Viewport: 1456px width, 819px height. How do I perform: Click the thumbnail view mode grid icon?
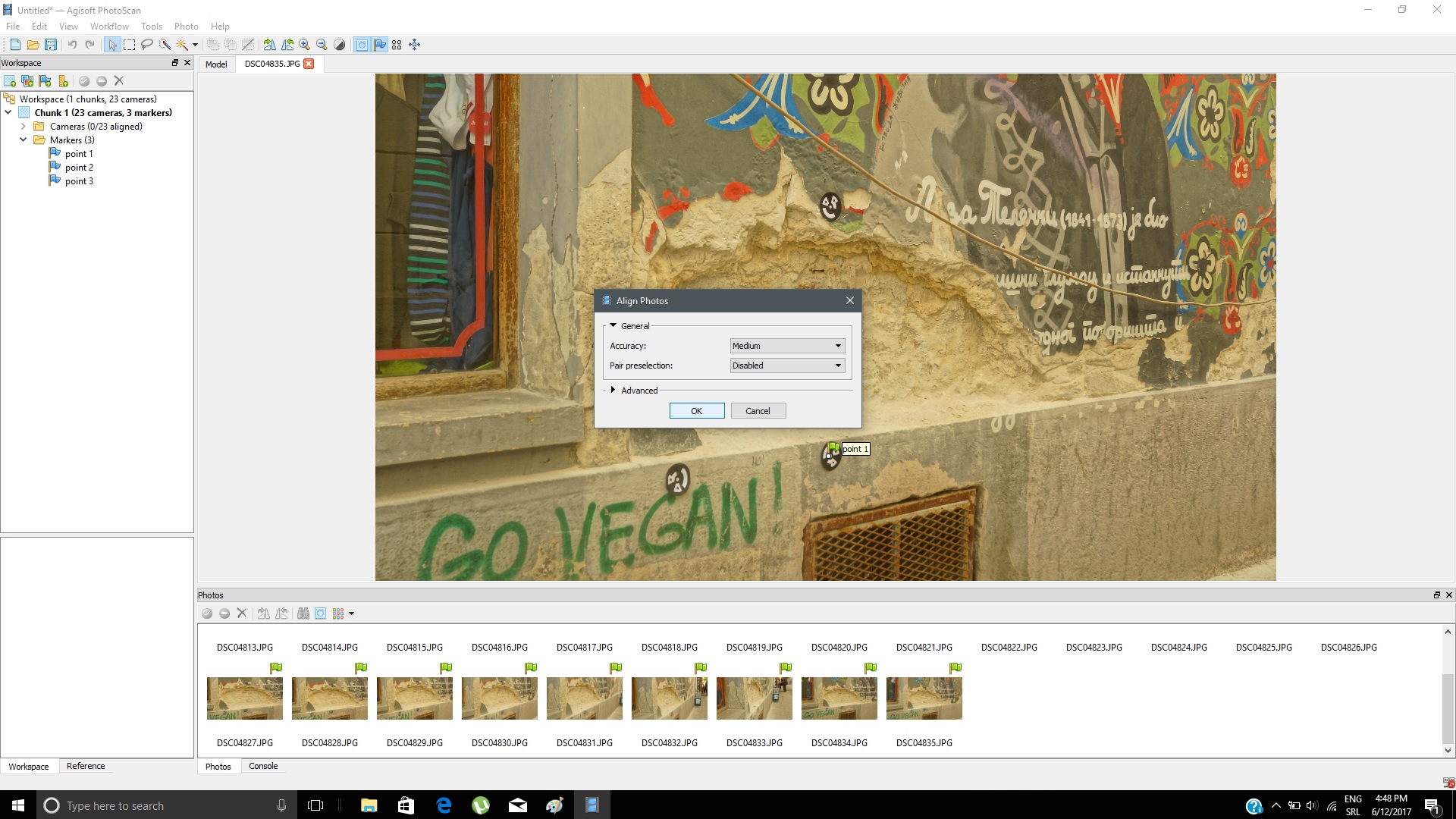338,613
